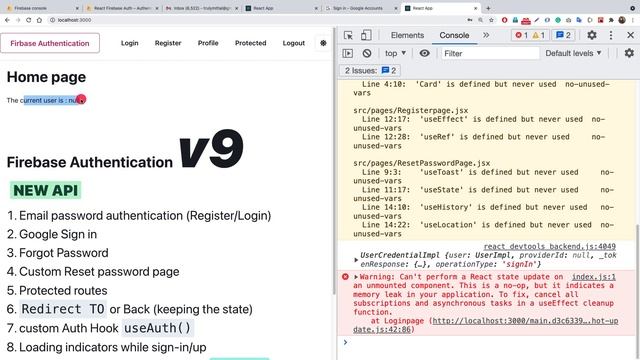Open the console settings gear icon

coord(629,53)
